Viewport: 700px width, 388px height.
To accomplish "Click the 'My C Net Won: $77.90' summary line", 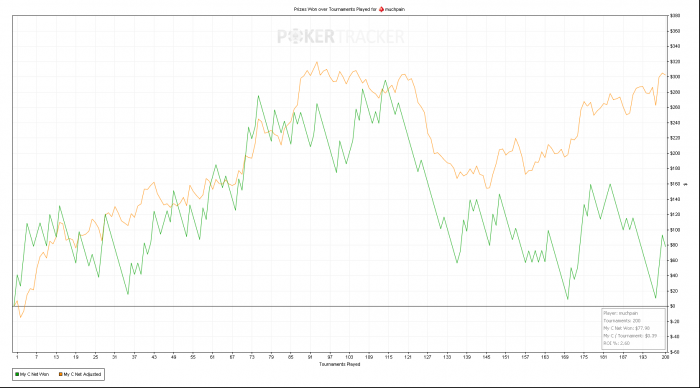I will tap(626, 328).
